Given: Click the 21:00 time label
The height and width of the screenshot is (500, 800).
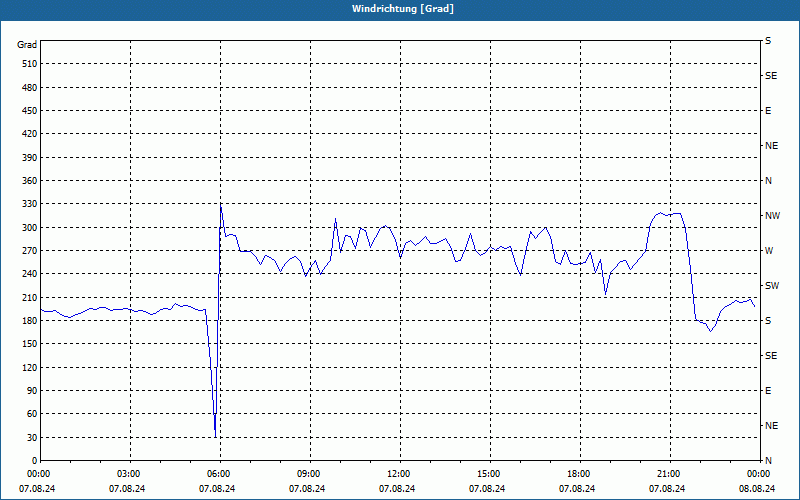Looking at the screenshot, I should point(669,474).
